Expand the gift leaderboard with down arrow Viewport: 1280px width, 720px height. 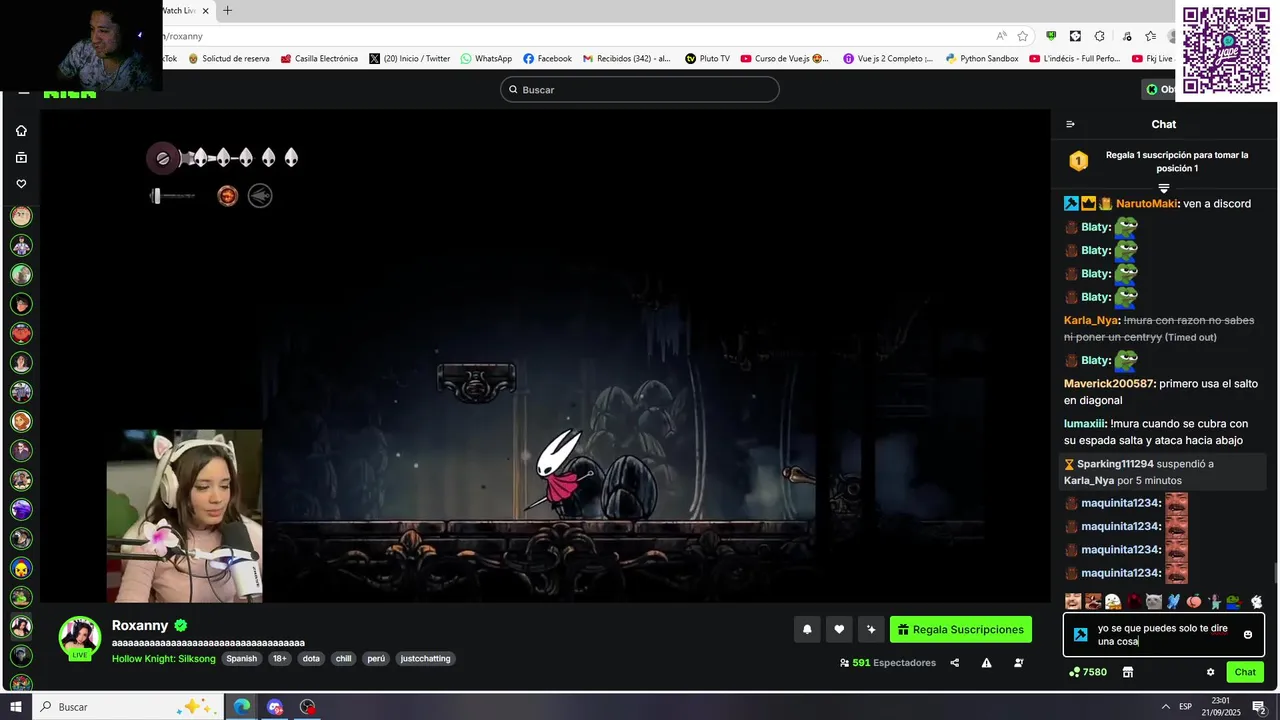pyautogui.click(x=1163, y=188)
